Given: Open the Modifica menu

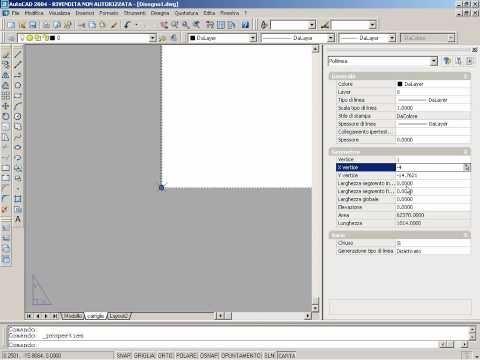Looking at the screenshot, I should 34,13.
